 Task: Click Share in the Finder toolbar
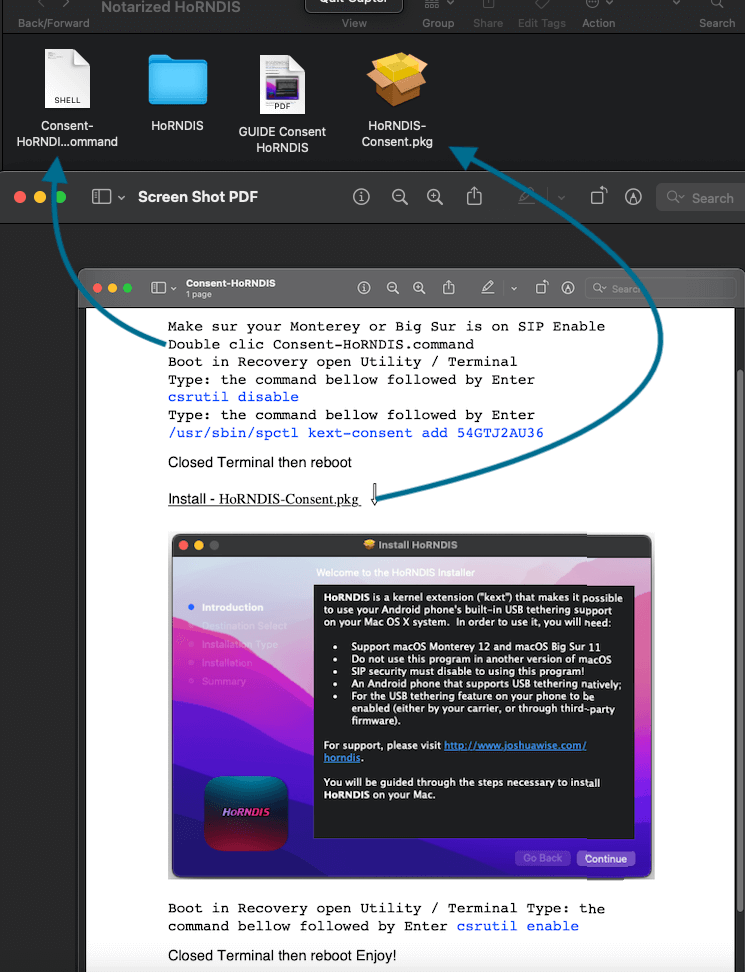pyautogui.click(x=488, y=23)
